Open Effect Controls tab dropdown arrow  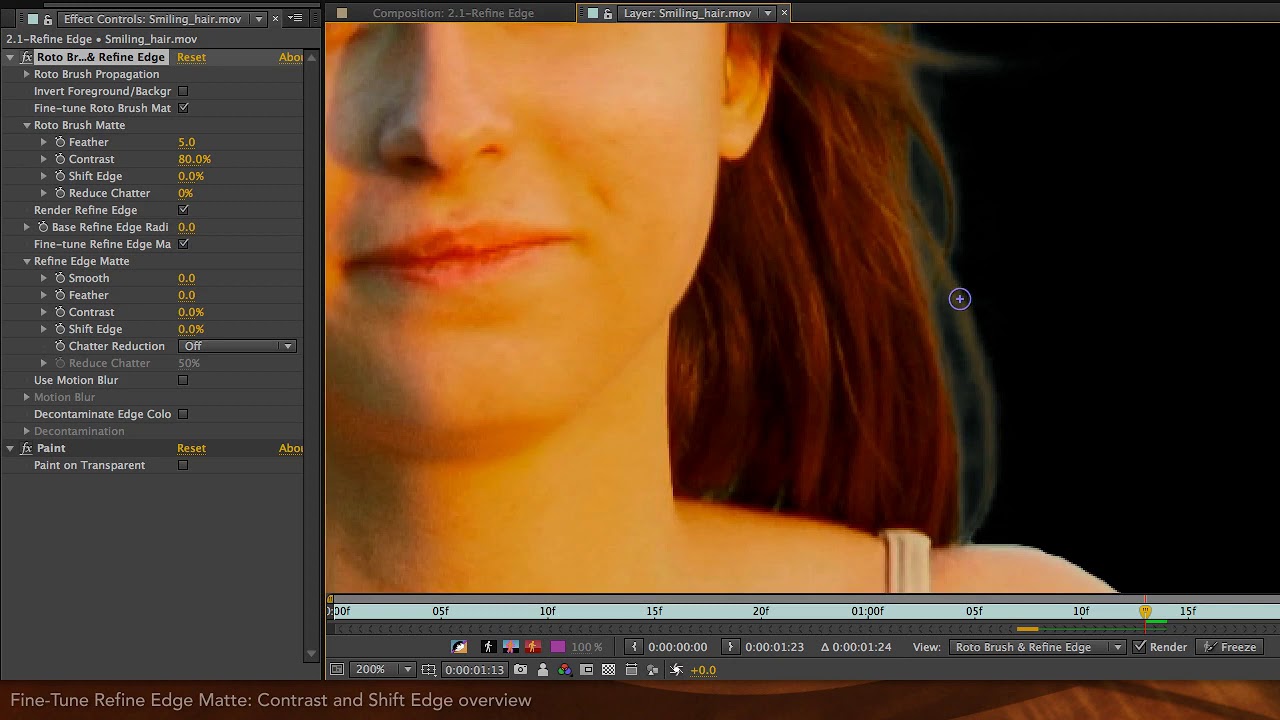point(259,19)
